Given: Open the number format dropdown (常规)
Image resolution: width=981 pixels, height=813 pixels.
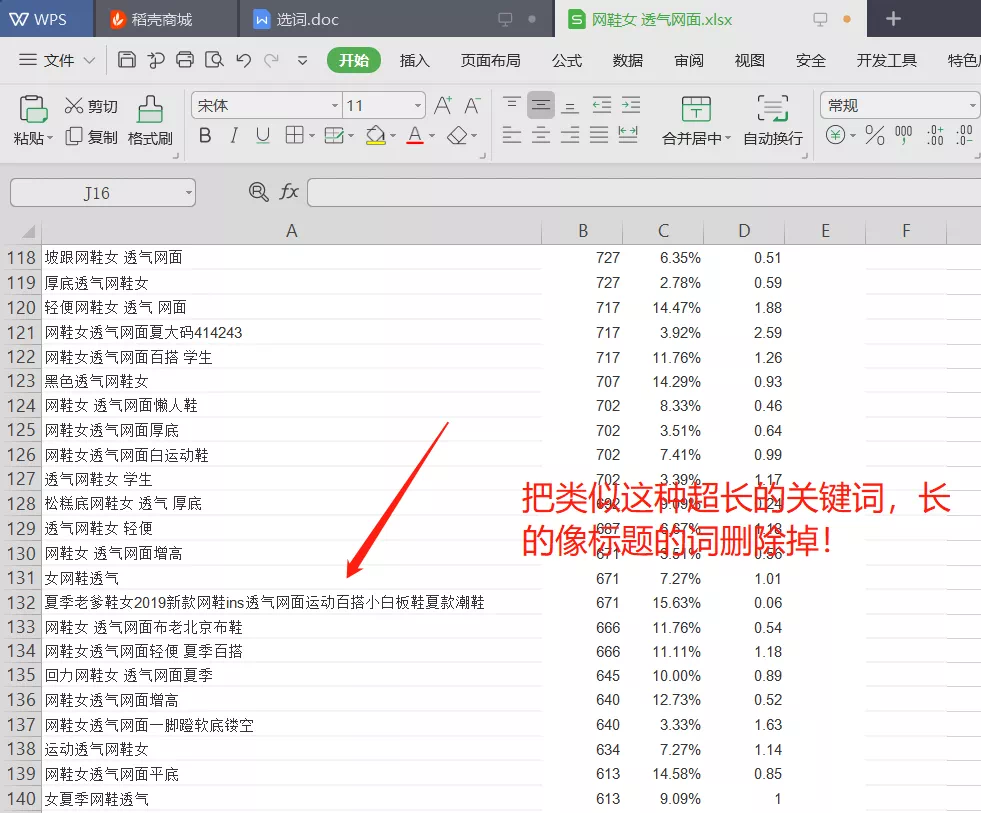Looking at the screenshot, I should (972, 106).
